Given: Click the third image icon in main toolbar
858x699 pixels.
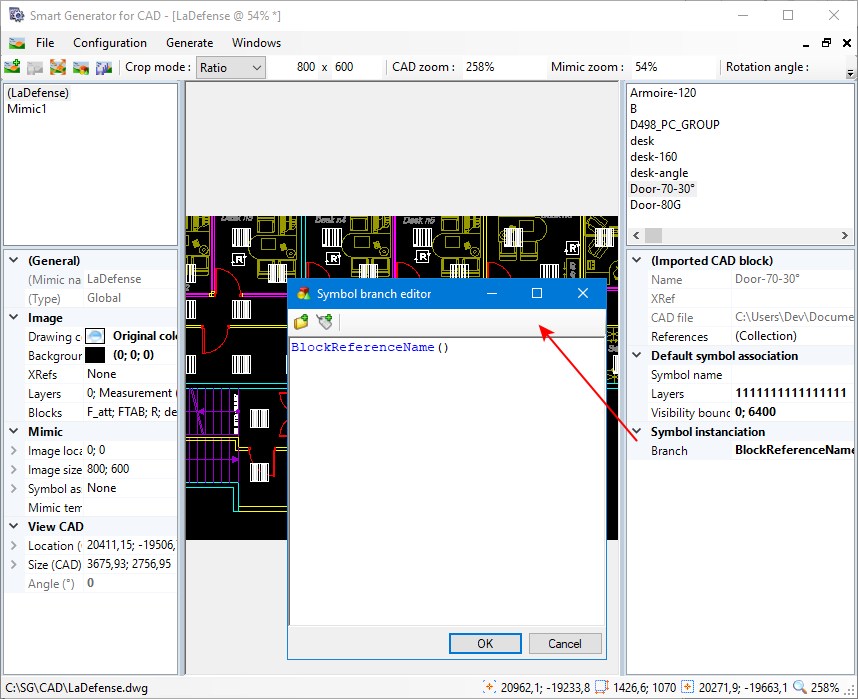Looking at the screenshot, I should (58, 67).
